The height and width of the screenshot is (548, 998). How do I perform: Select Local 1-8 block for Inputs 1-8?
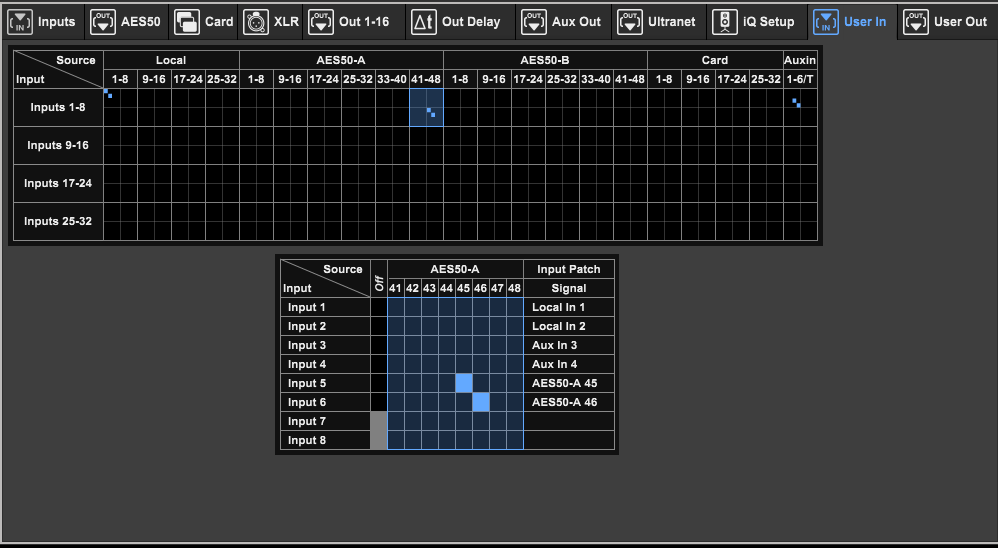[x=120, y=108]
